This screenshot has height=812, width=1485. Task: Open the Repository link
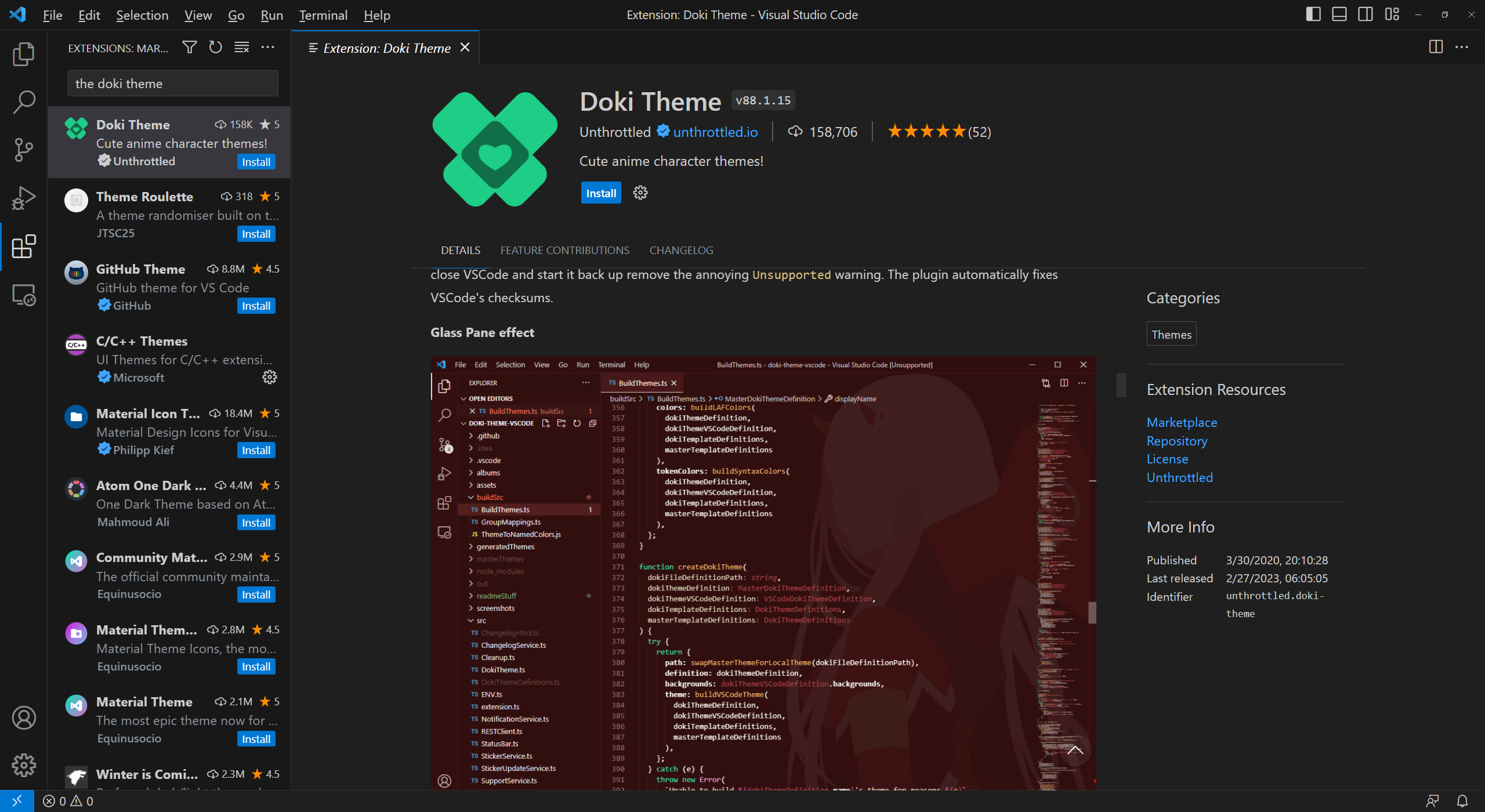(x=1176, y=441)
